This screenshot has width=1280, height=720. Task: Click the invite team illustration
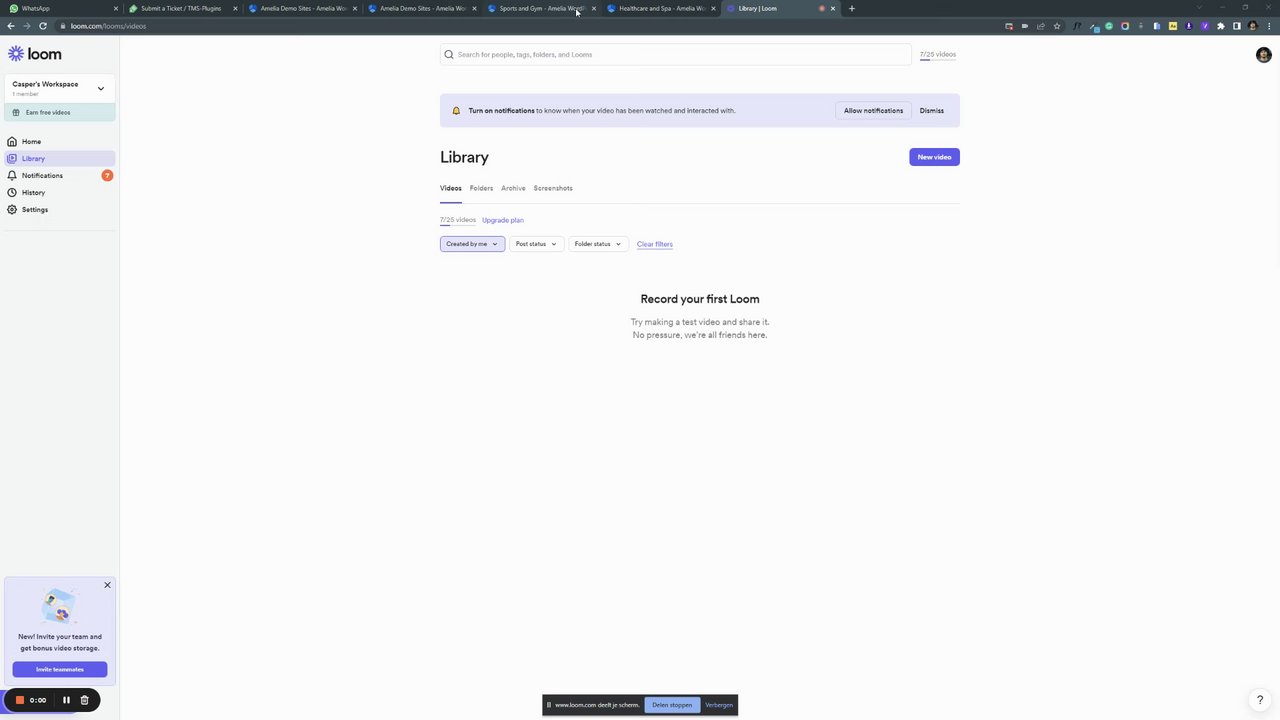(x=59, y=607)
